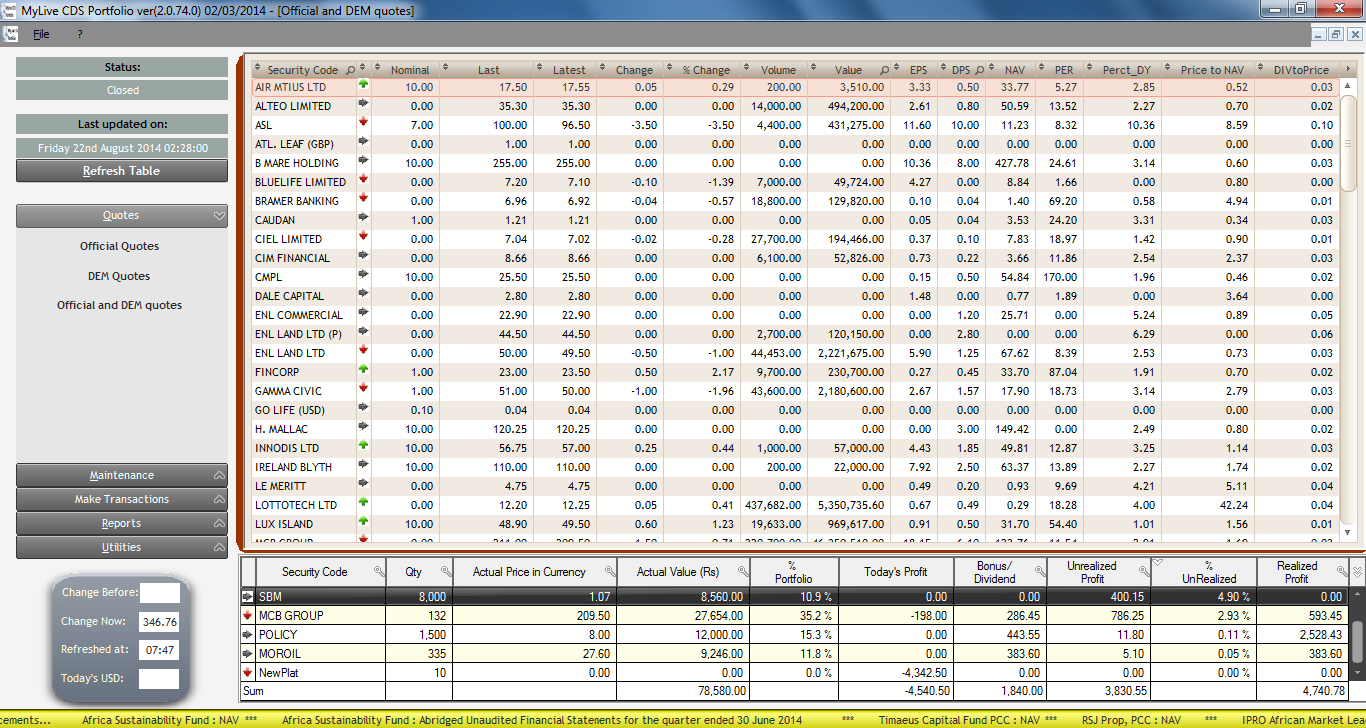Click green up arrow on FINCORP row
Viewport: 1366px width, 728px height.
click(363, 371)
